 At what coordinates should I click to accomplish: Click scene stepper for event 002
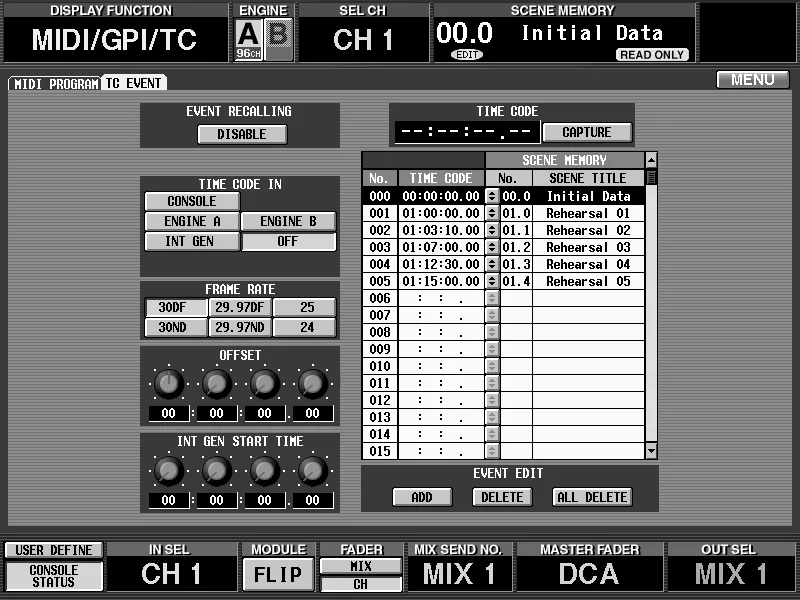(x=492, y=230)
